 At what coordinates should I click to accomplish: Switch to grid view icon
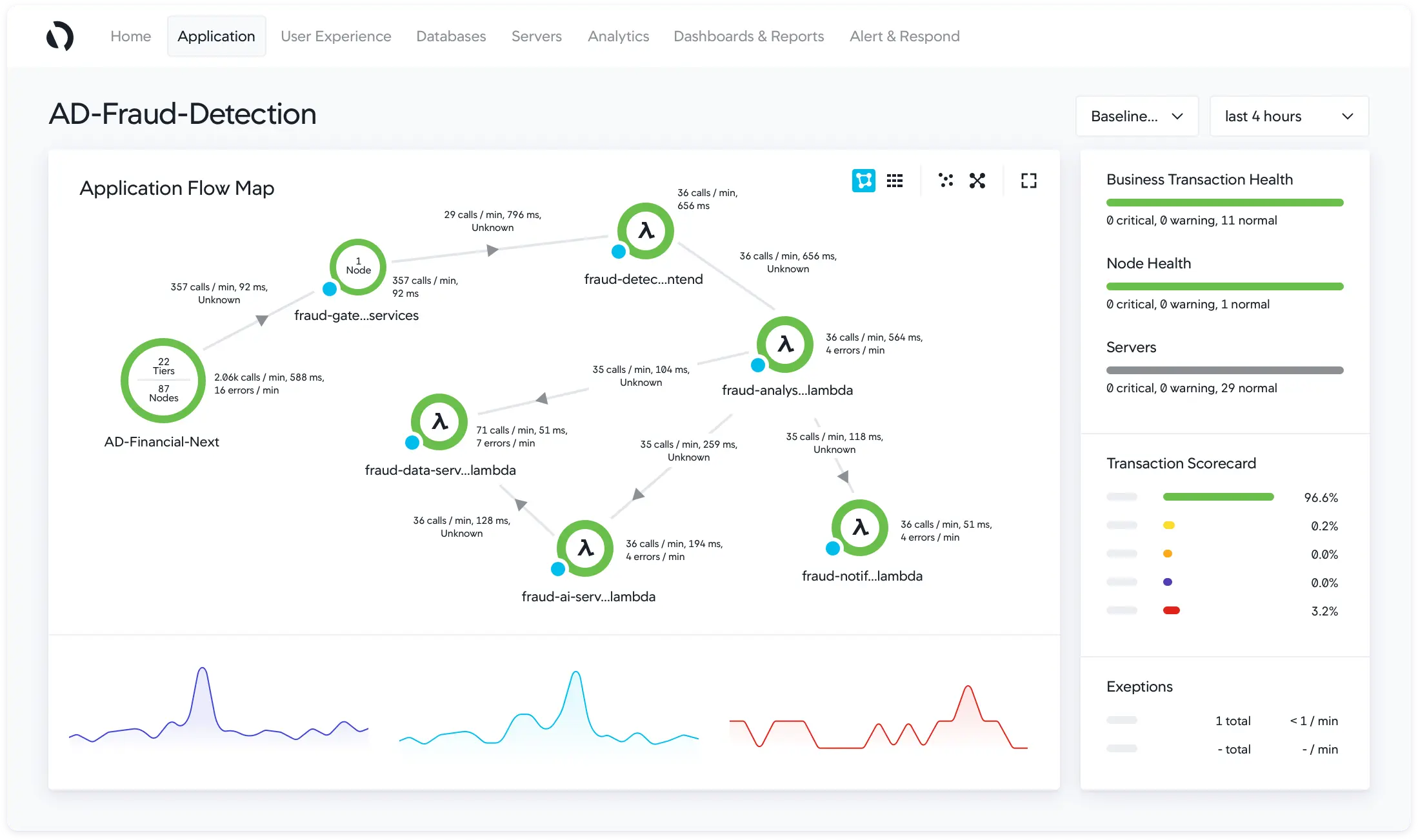pyautogui.click(x=895, y=181)
